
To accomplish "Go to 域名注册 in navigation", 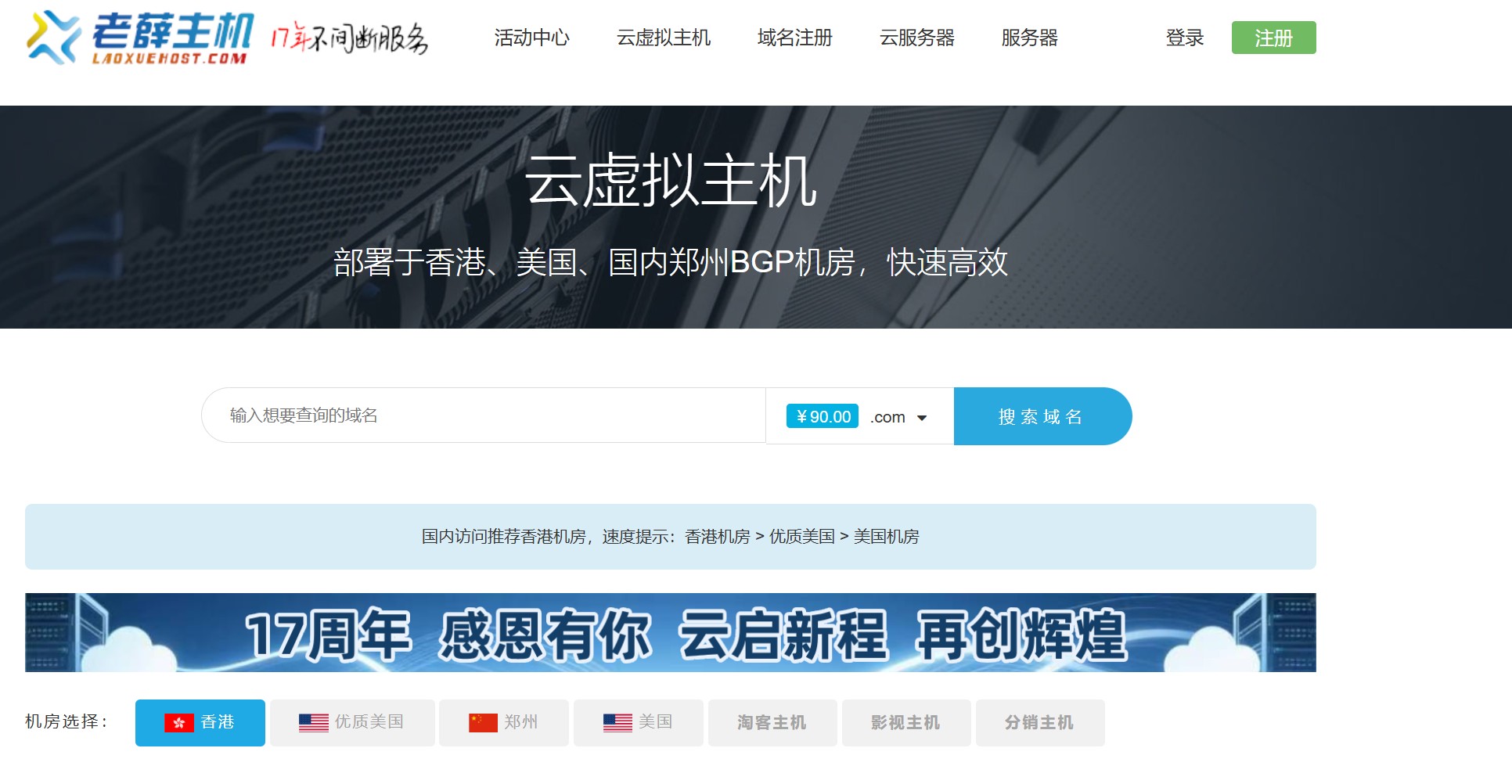I will click(794, 38).
